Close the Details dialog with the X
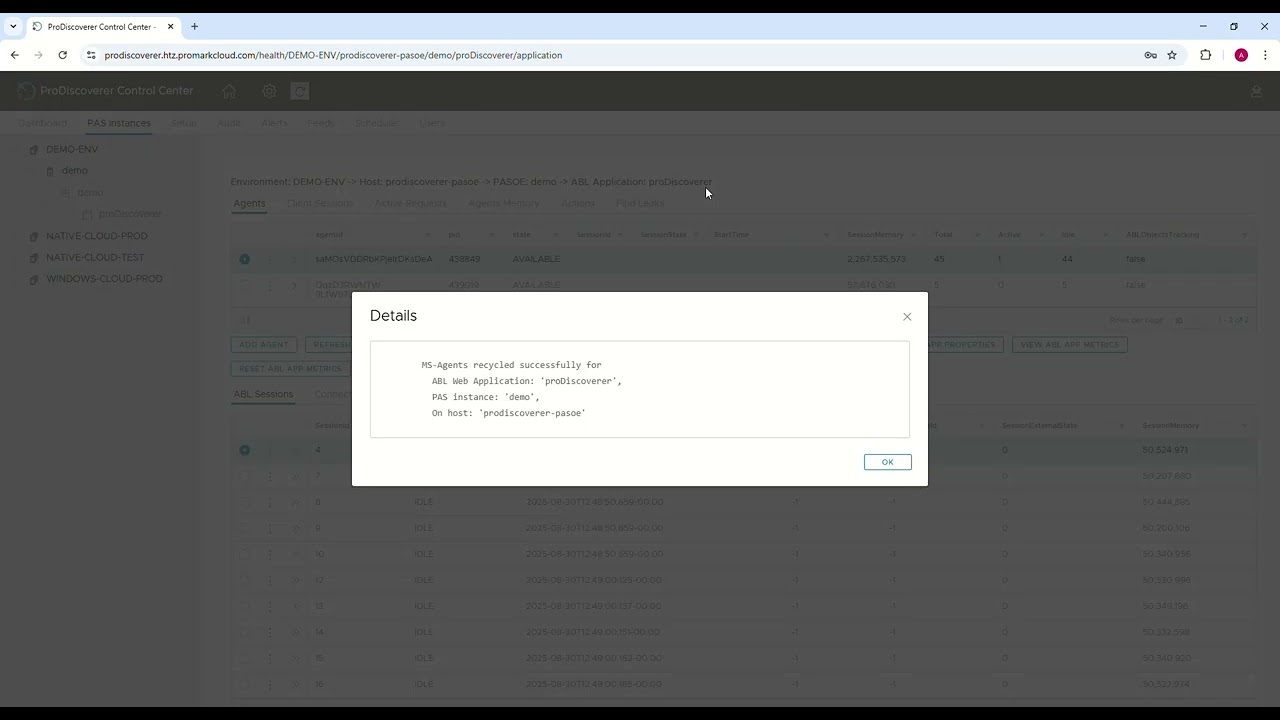The width and height of the screenshot is (1280, 720). 907,317
